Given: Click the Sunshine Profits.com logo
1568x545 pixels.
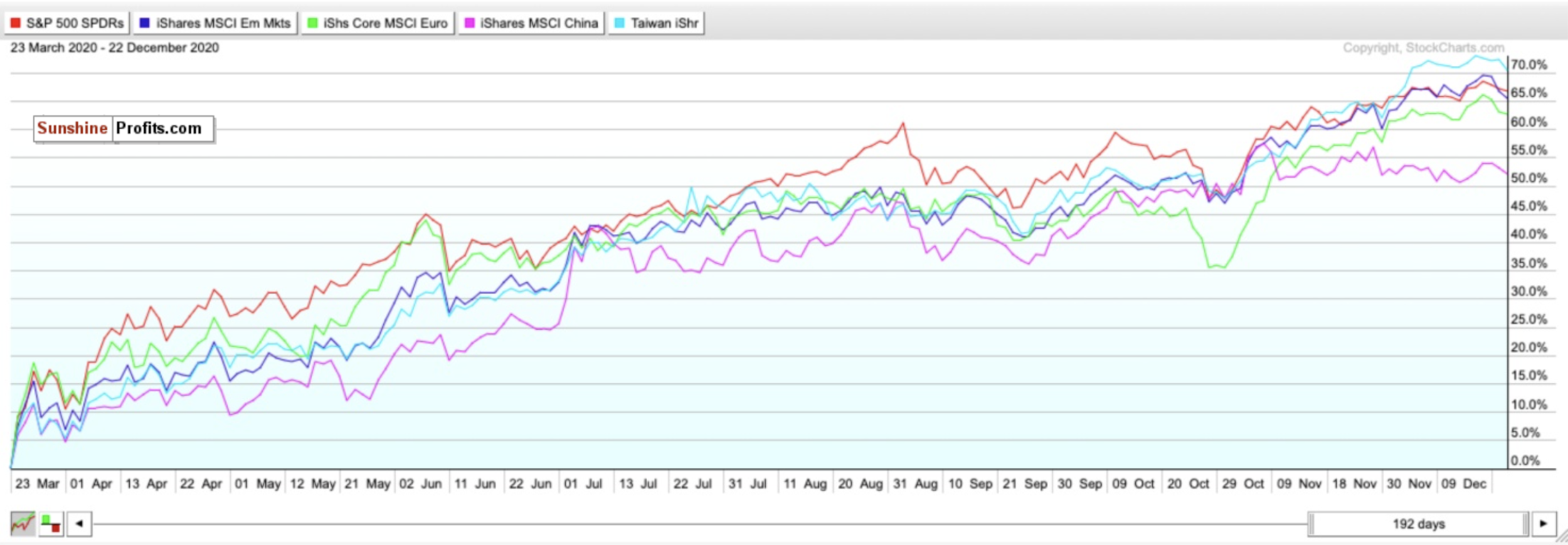Looking at the screenshot, I should 124,129.
